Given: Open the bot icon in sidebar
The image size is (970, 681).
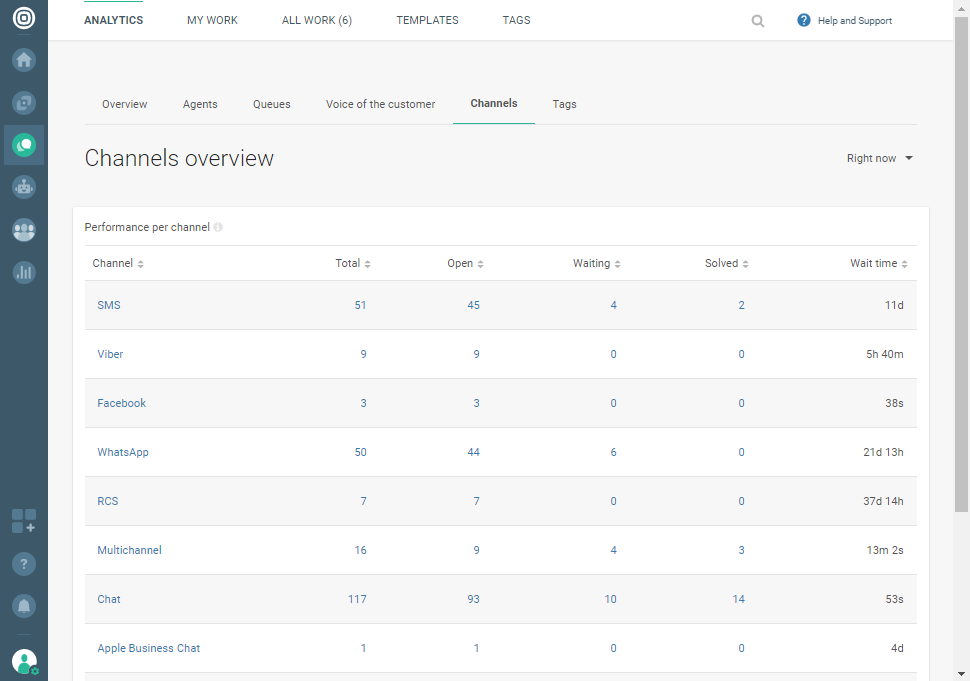Looking at the screenshot, I should [x=24, y=187].
